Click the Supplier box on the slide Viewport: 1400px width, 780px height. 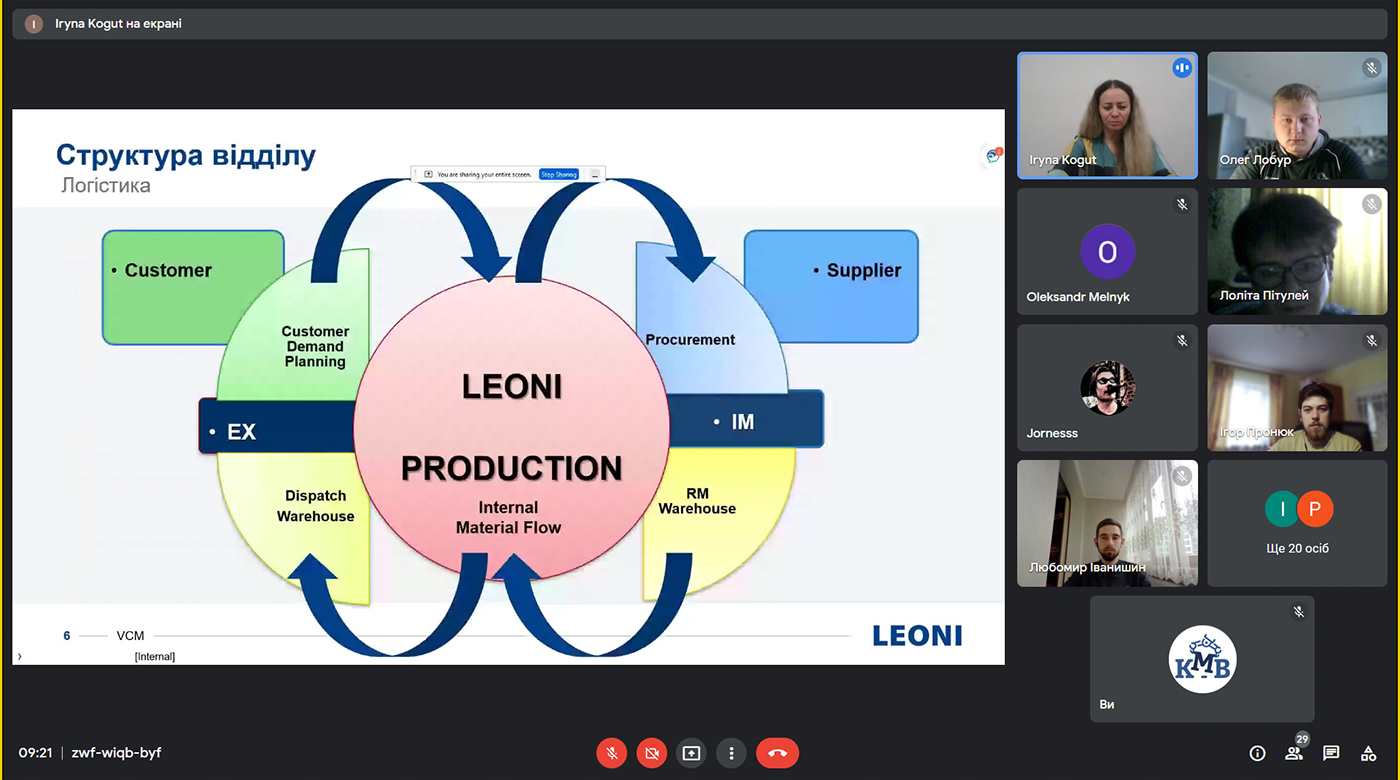(x=831, y=287)
